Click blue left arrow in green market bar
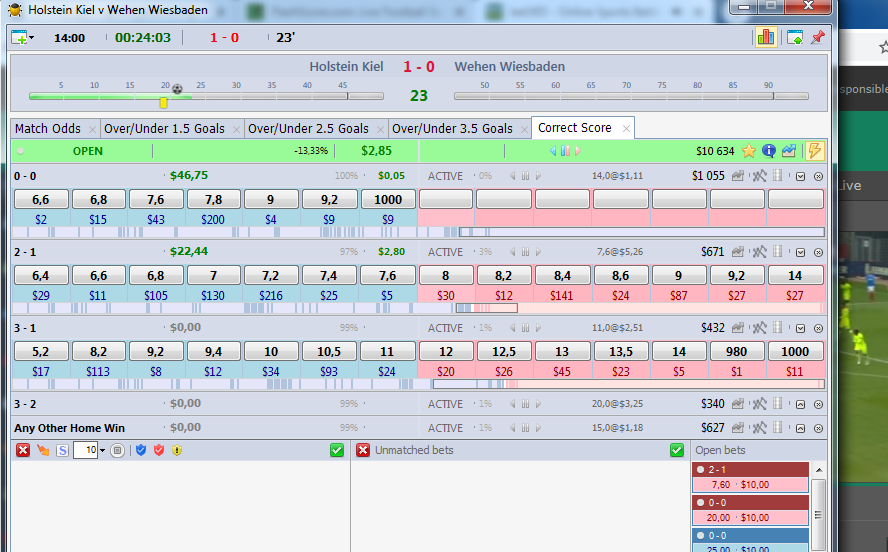This screenshot has height=552, width=888. 553,151
